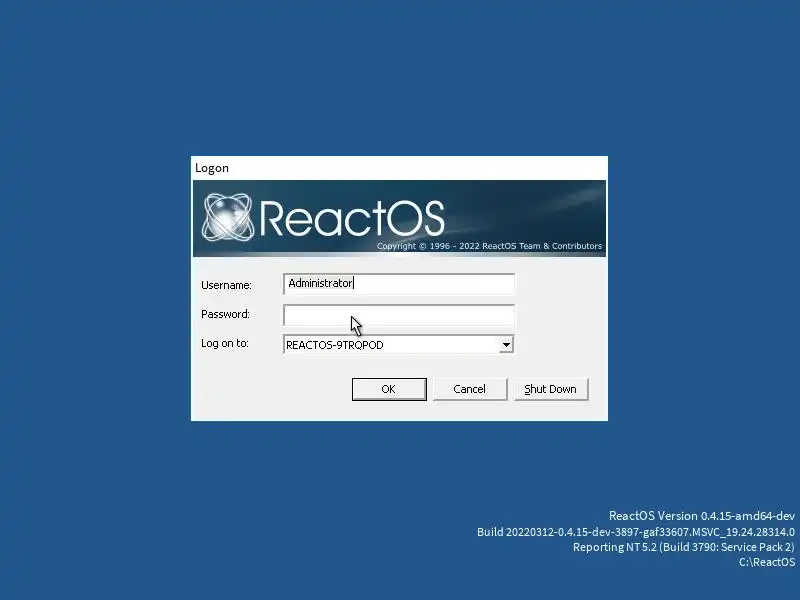
Task: Click the Log on to: label
Action: coord(224,343)
